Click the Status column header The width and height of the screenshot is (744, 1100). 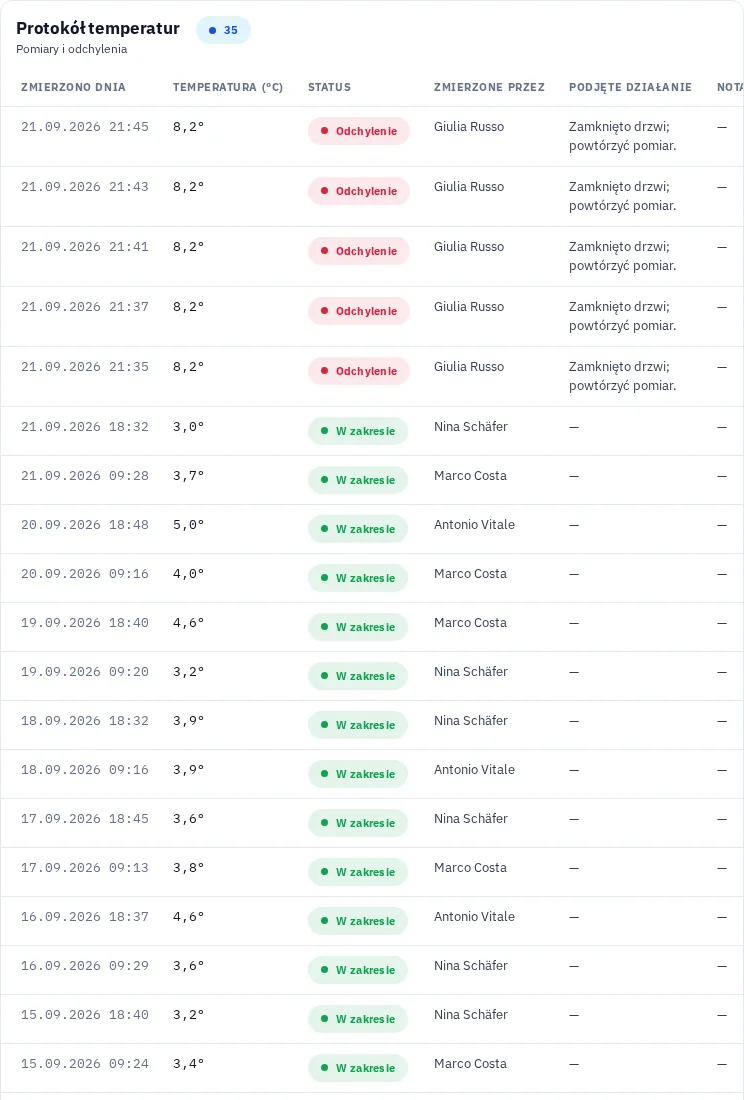(330, 87)
